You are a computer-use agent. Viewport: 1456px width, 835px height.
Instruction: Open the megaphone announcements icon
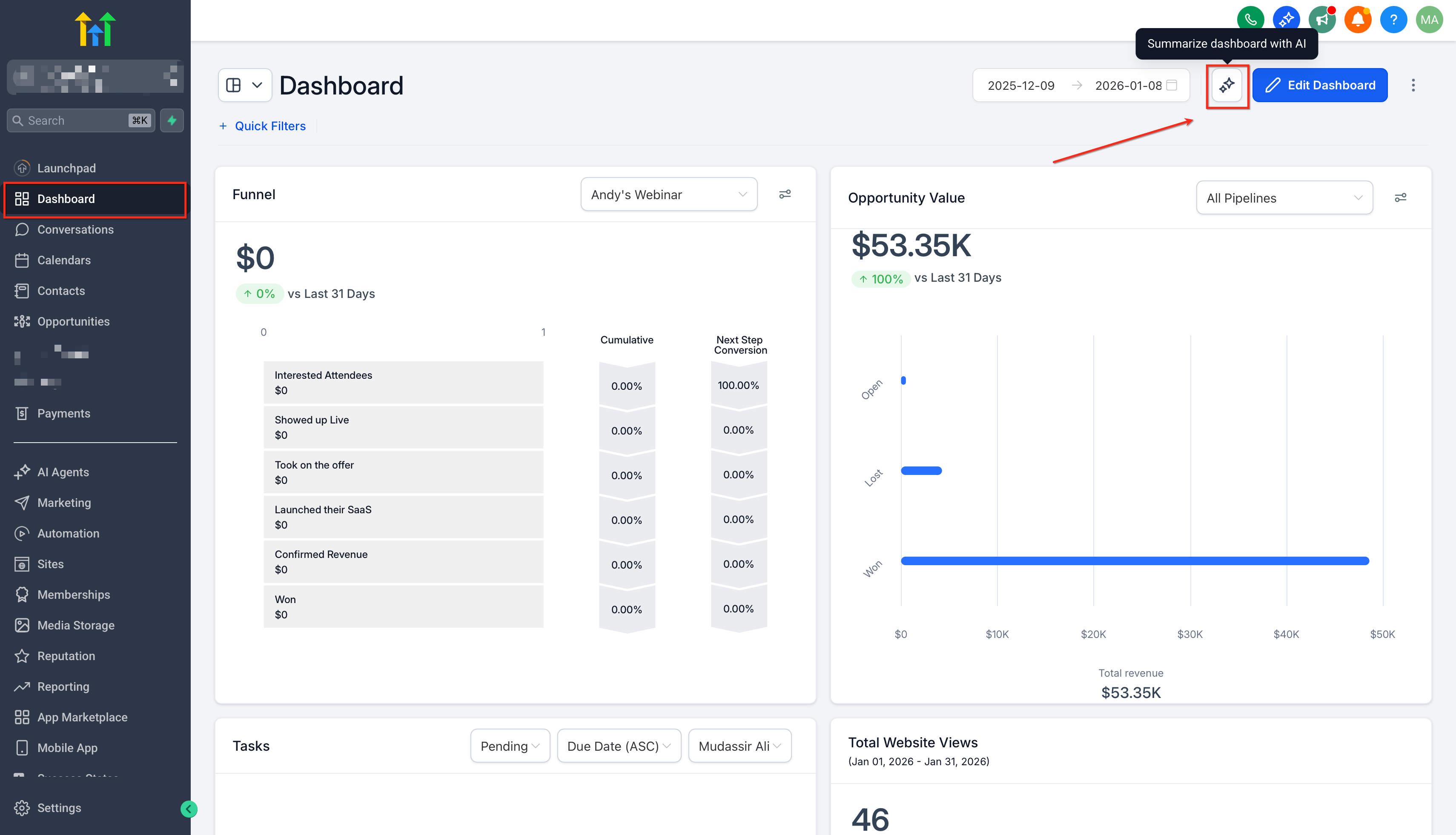click(1322, 20)
